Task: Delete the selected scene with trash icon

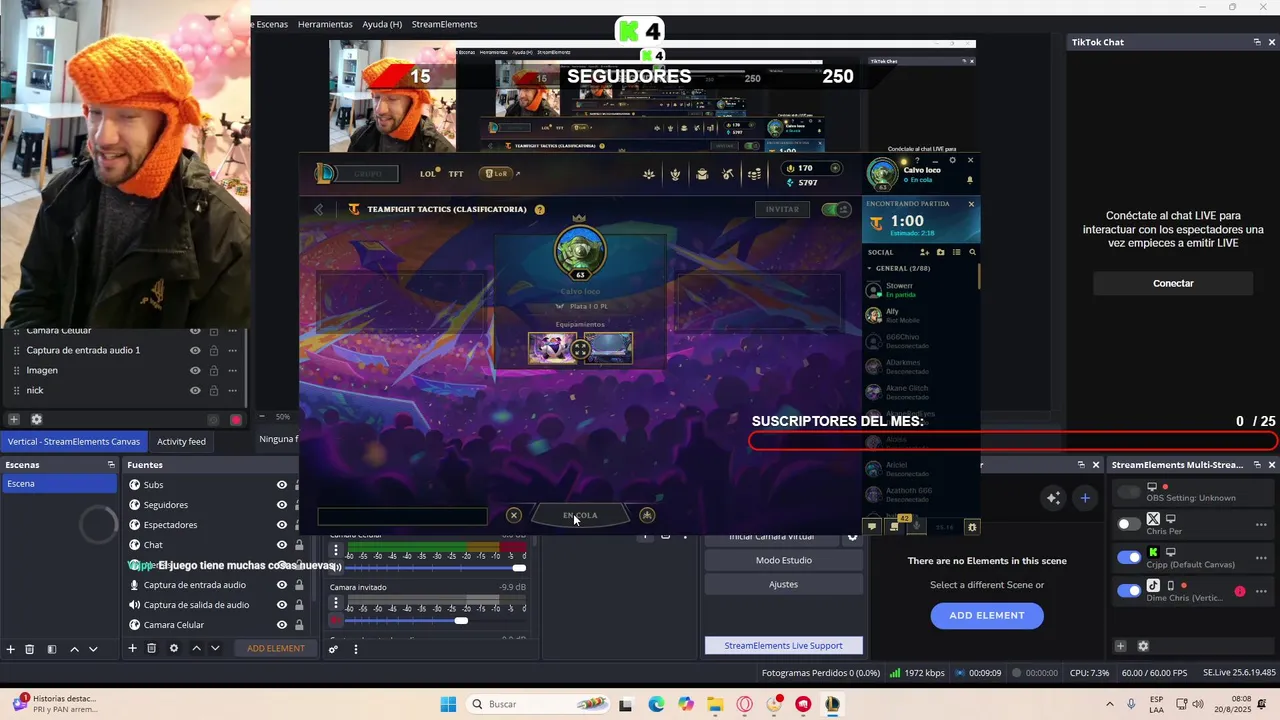Action: (30, 649)
